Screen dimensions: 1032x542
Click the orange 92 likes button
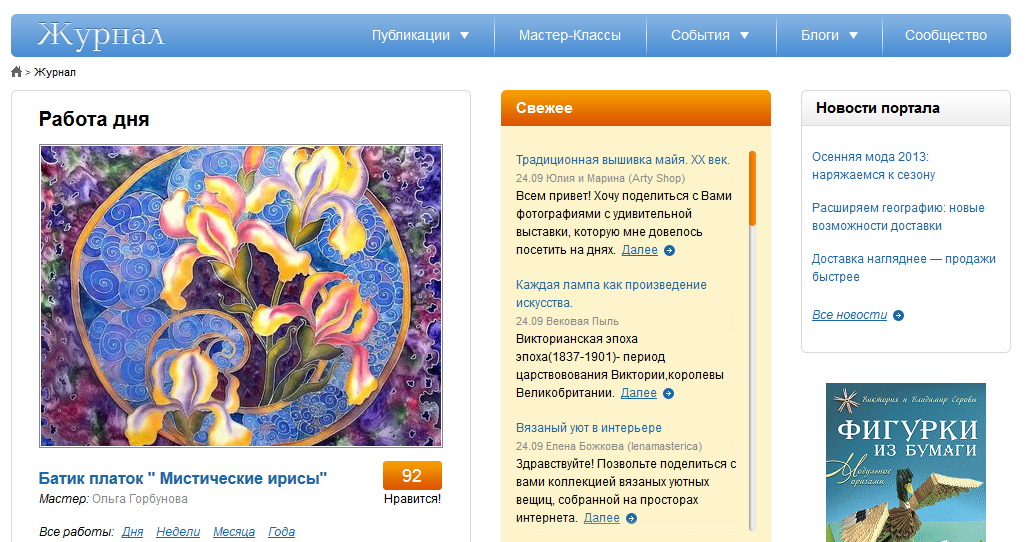(412, 476)
